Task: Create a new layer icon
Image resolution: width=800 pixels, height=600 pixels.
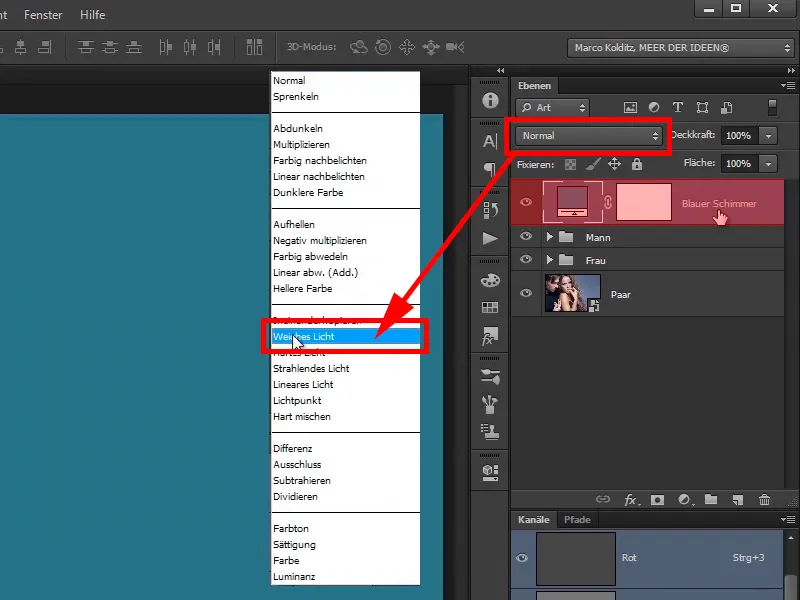Action: pyautogui.click(x=738, y=499)
